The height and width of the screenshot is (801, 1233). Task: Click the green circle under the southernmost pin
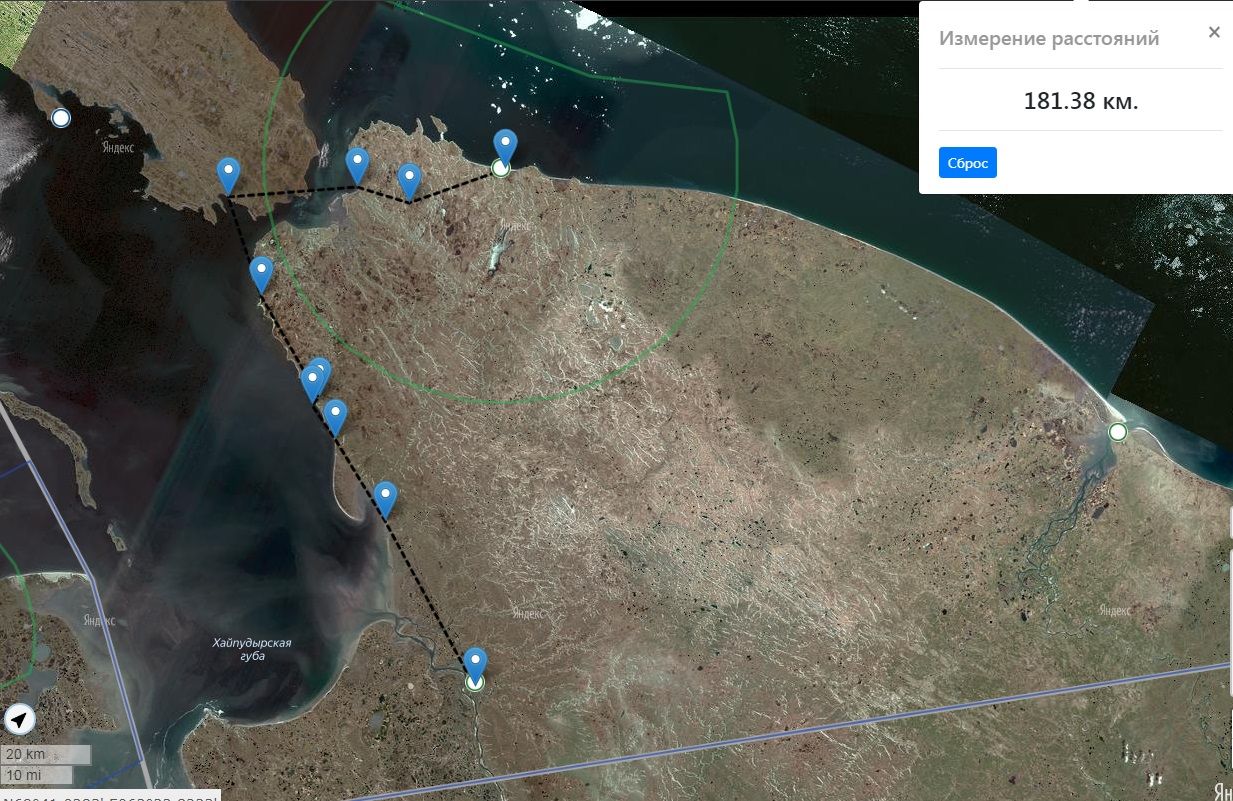click(x=475, y=683)
